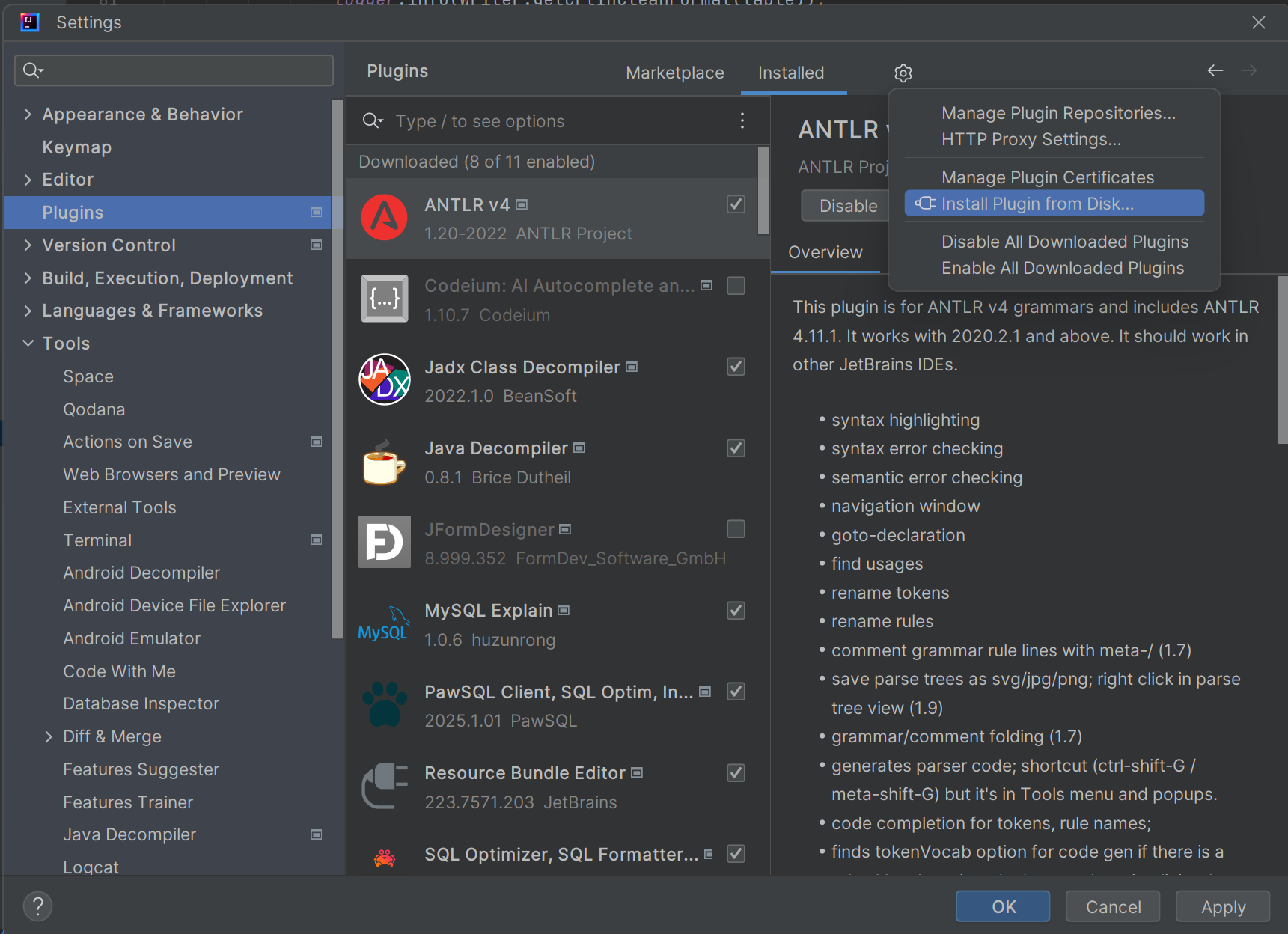Open help with the question mark icon

pos(38,906)
